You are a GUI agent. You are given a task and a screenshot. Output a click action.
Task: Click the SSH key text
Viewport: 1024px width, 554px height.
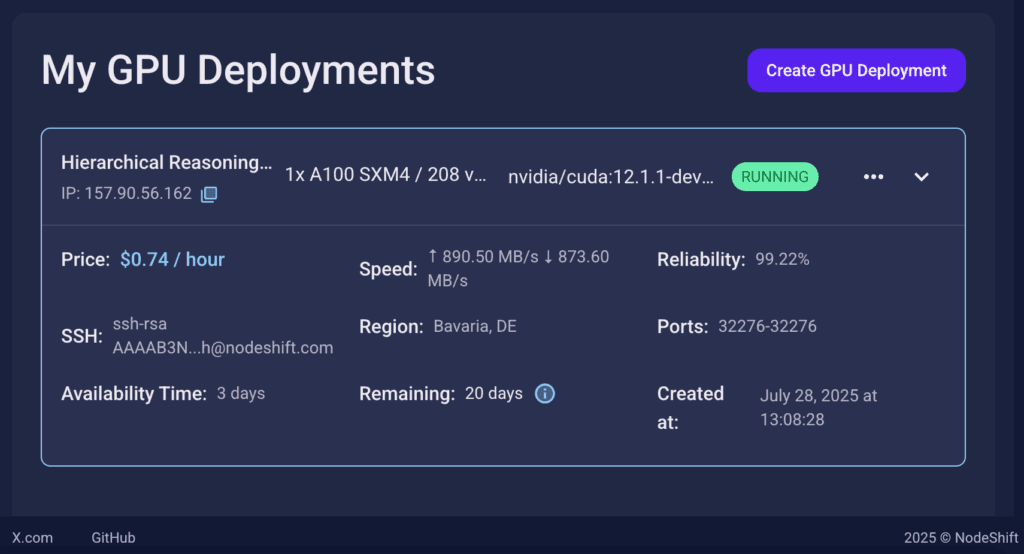click(x=223, y=336)
